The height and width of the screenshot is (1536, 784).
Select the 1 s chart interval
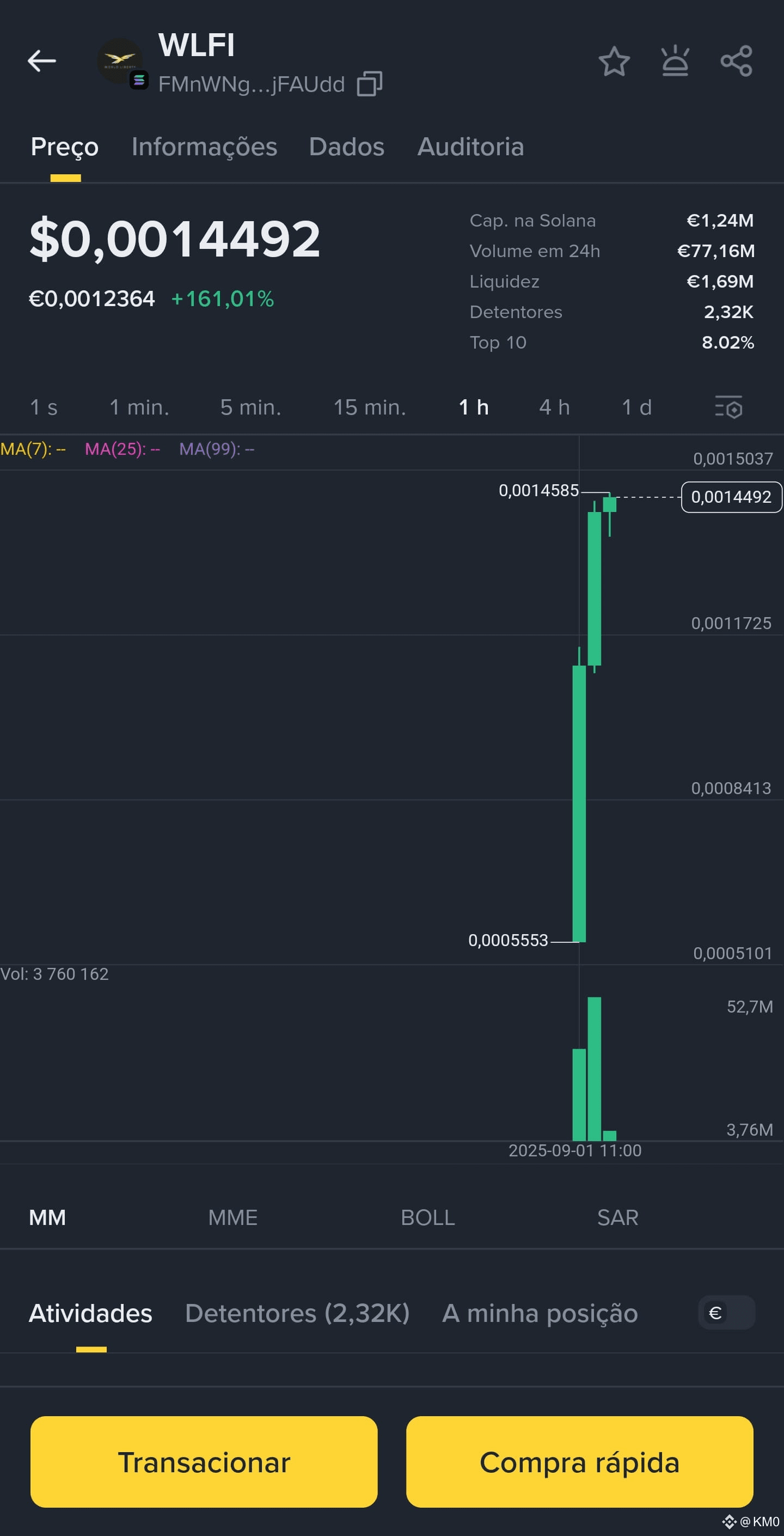point(44,407)
